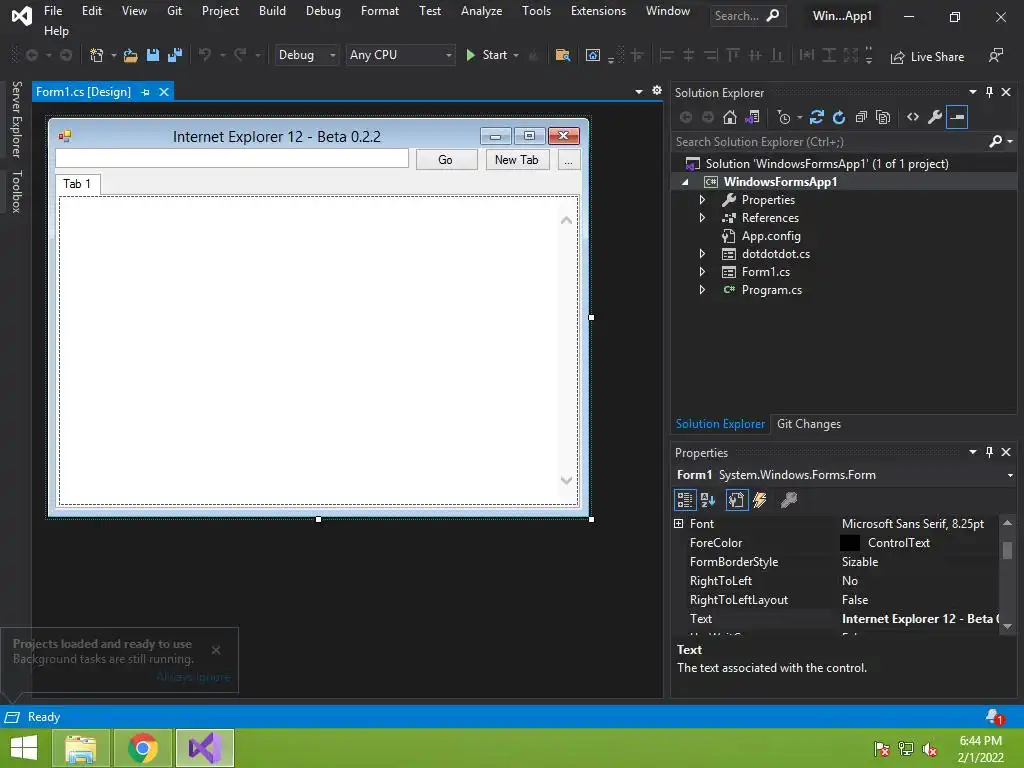Open the Server Explorer side tab
1024x768 pixels.
tap(17, 120)
